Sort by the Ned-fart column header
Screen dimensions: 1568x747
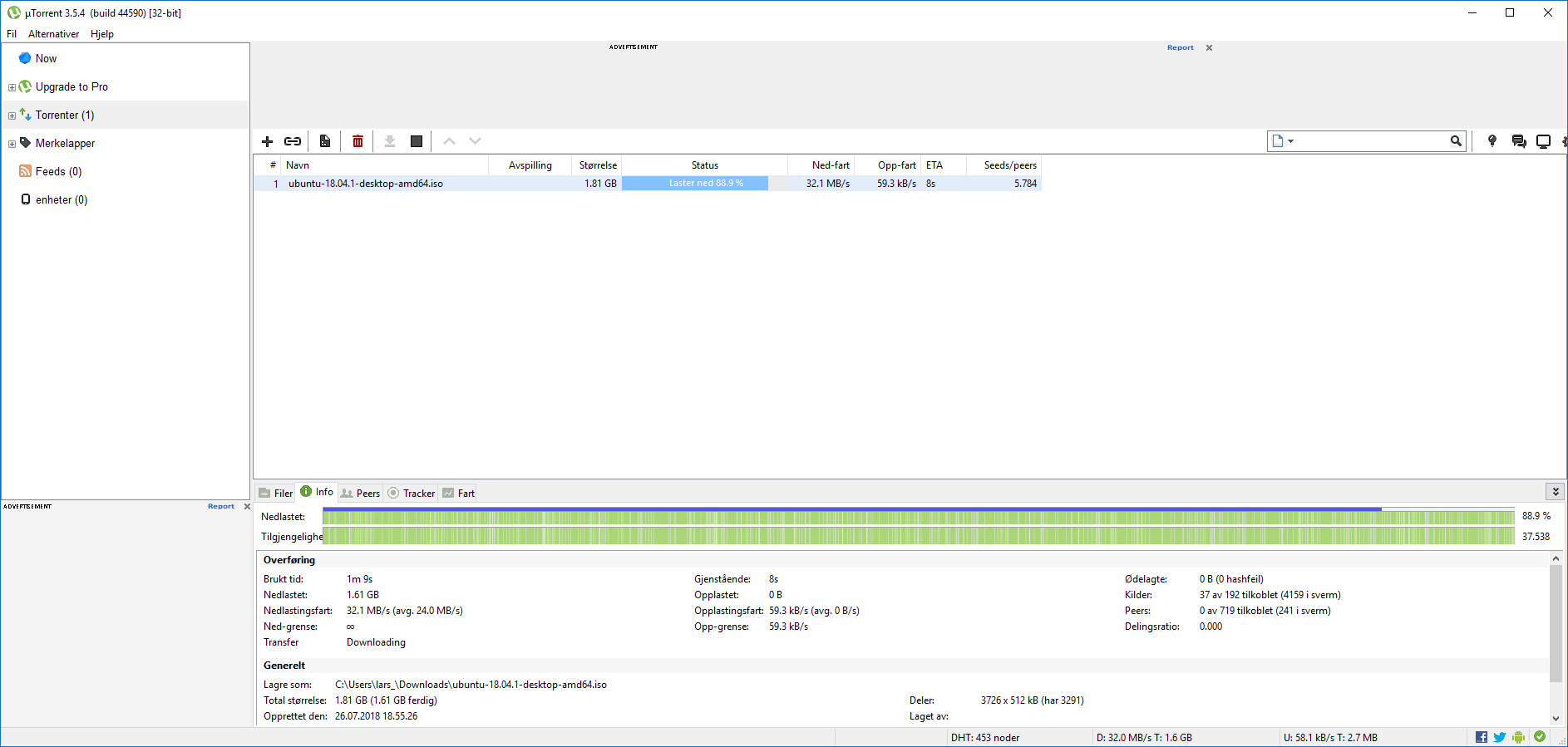pos(821,165)
